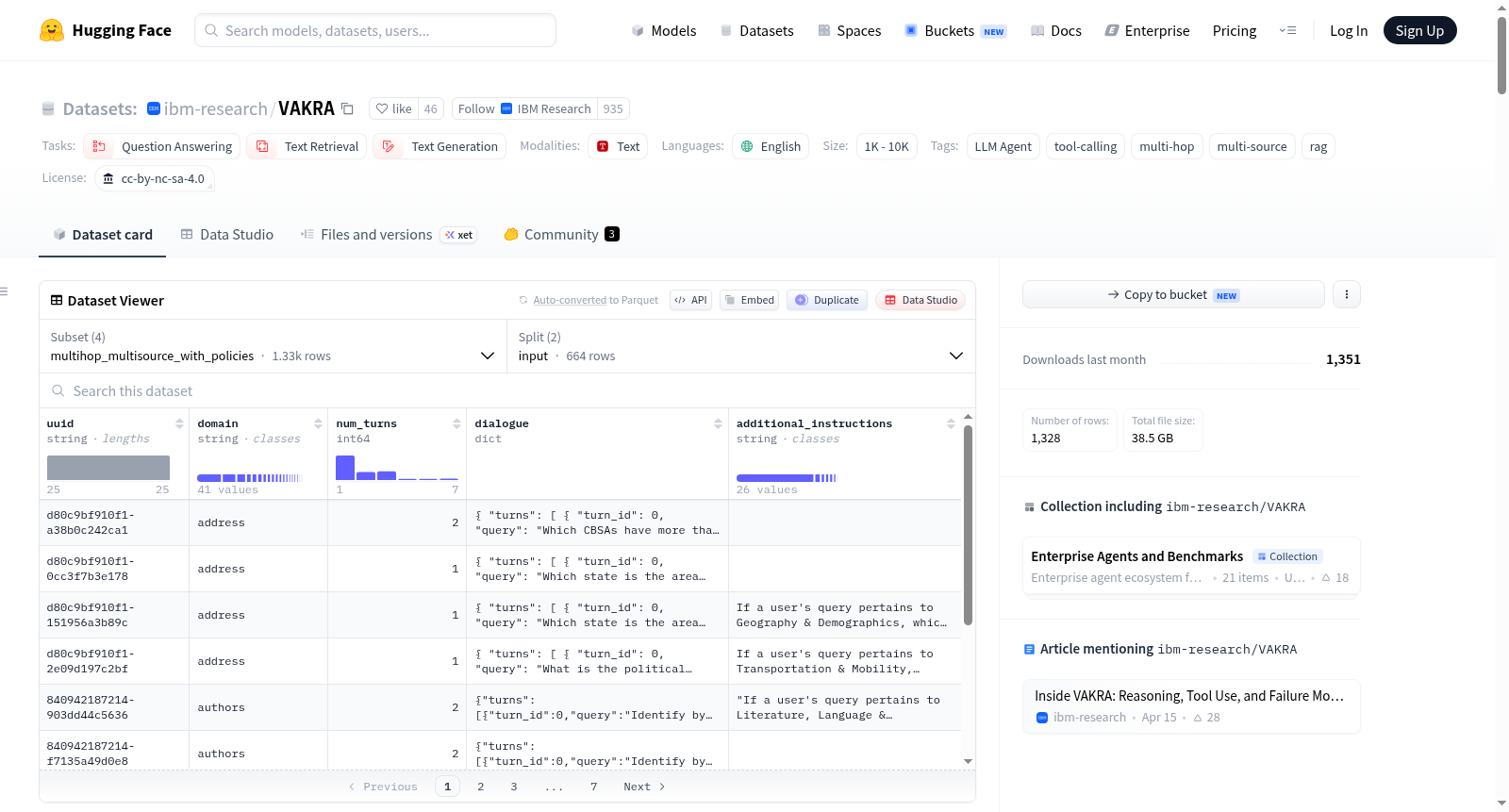Click the Search this dataset field

507,390
